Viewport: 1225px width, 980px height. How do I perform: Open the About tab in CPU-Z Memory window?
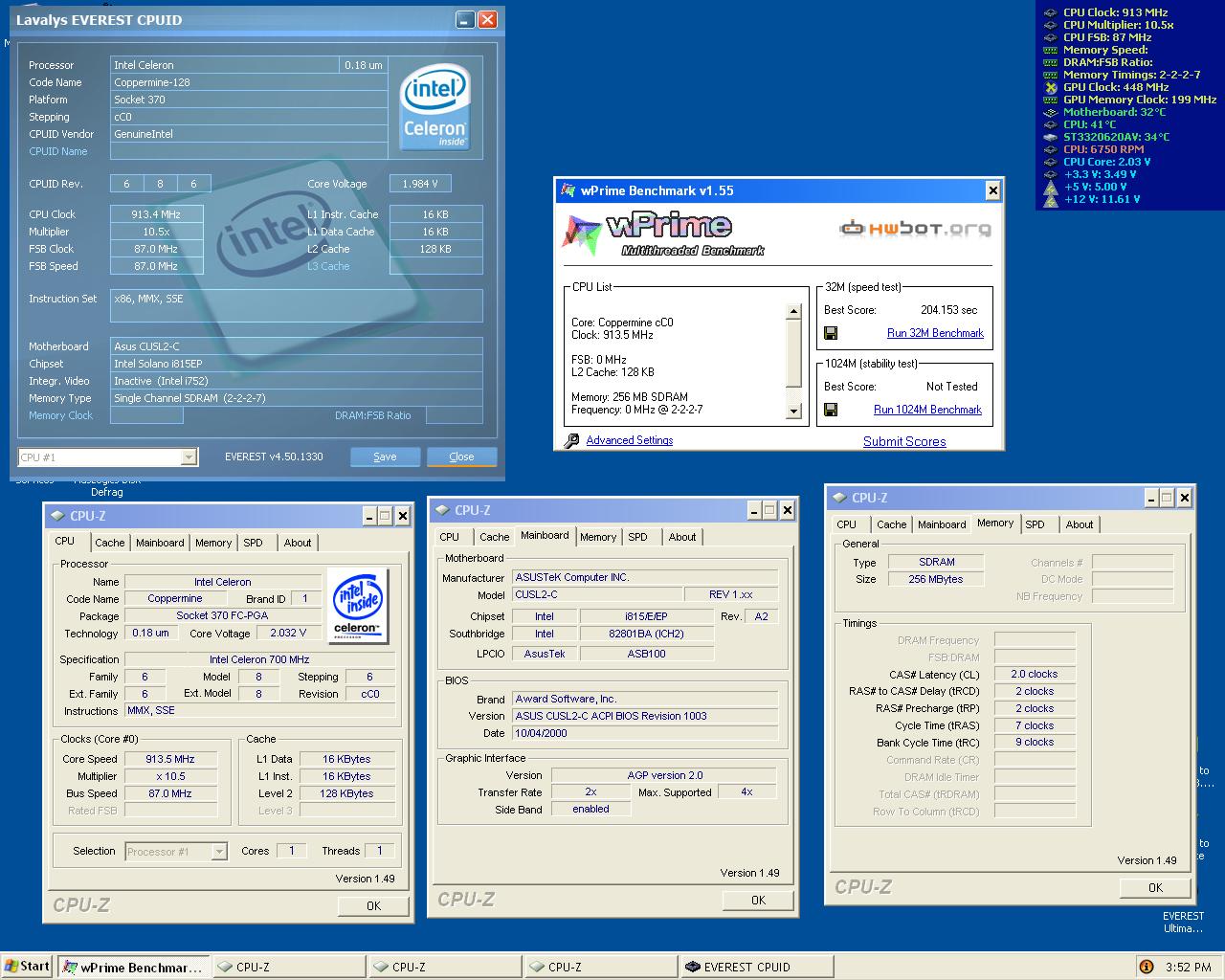1080,524
